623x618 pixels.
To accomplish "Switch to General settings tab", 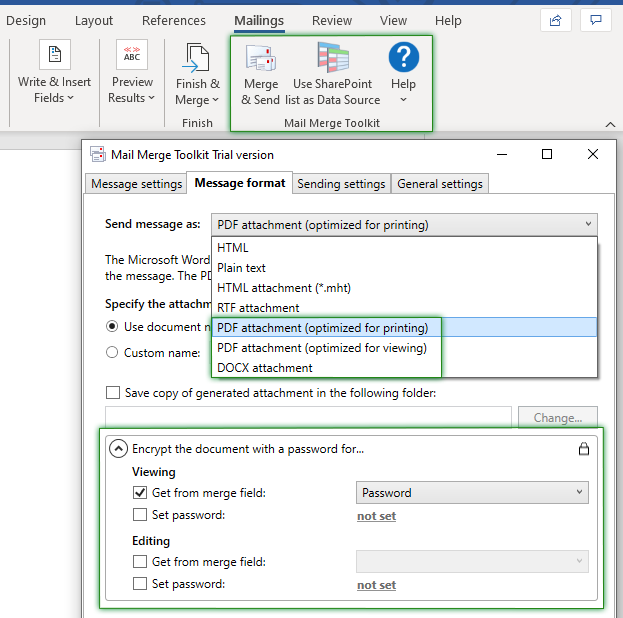I will 440,184.
